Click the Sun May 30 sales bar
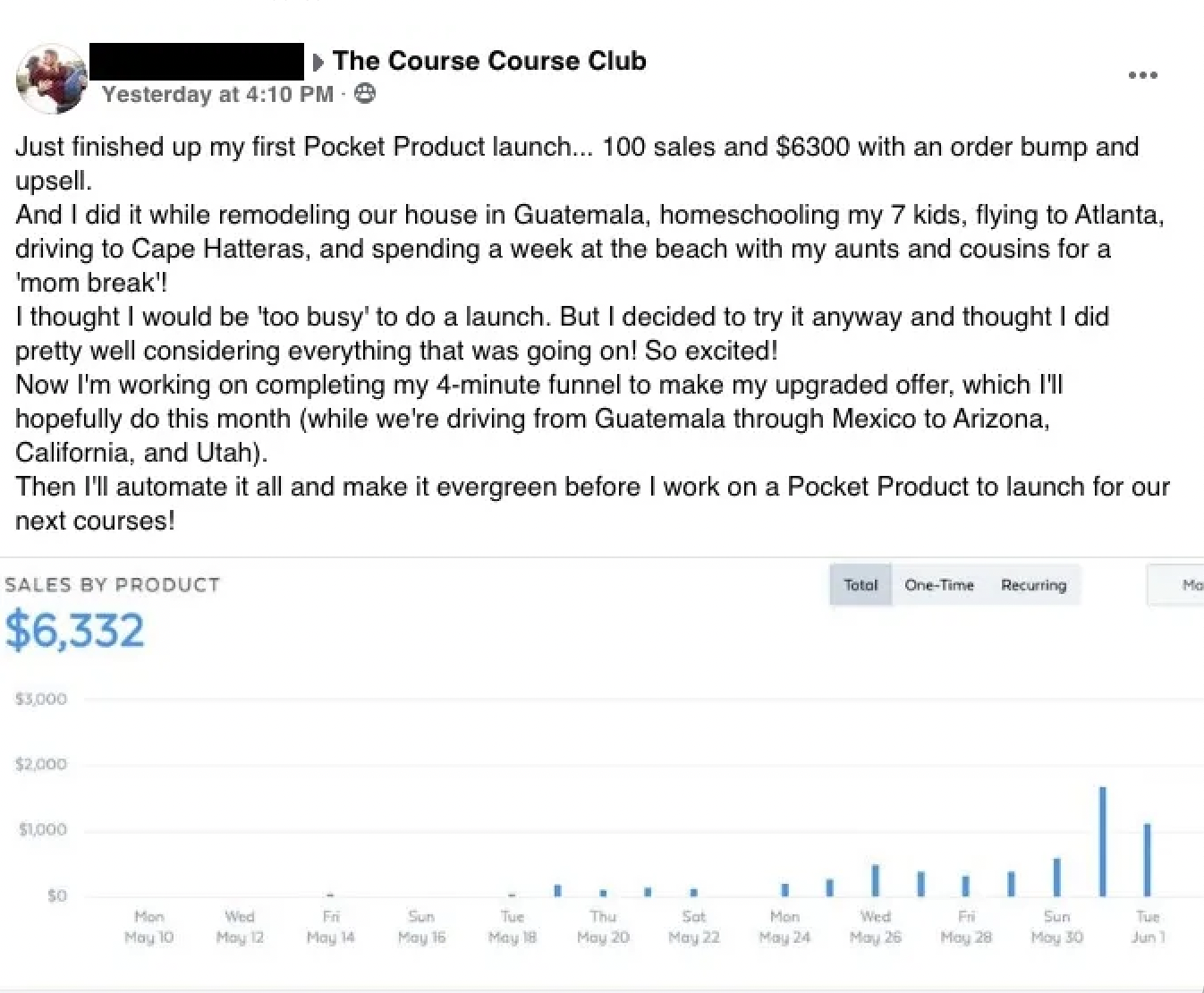The height and width of the screenshot is (993, 1204). pyautogui.click(x=1056, y=877)
